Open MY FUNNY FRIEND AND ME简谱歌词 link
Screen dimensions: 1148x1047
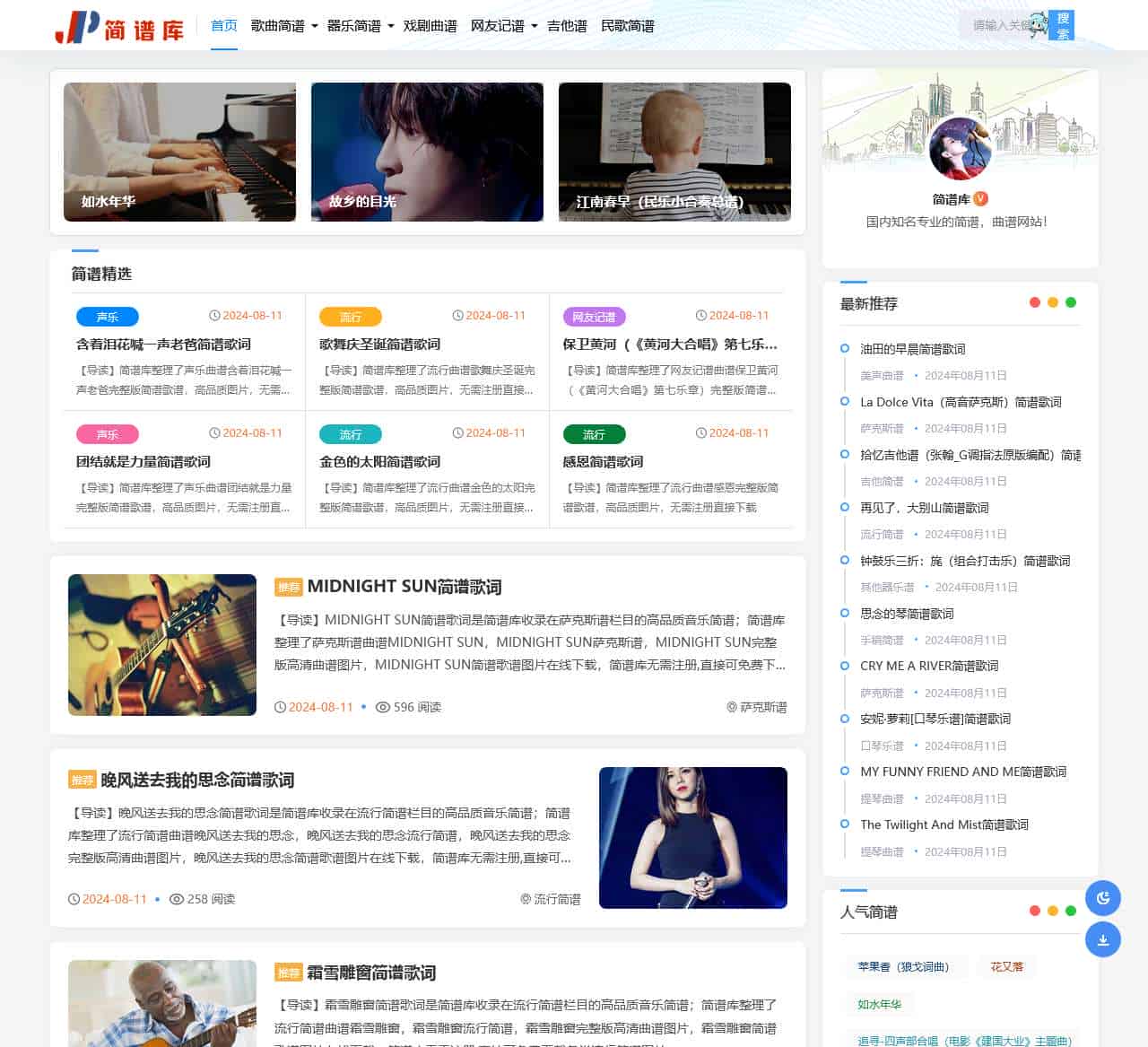pos(963,772)
